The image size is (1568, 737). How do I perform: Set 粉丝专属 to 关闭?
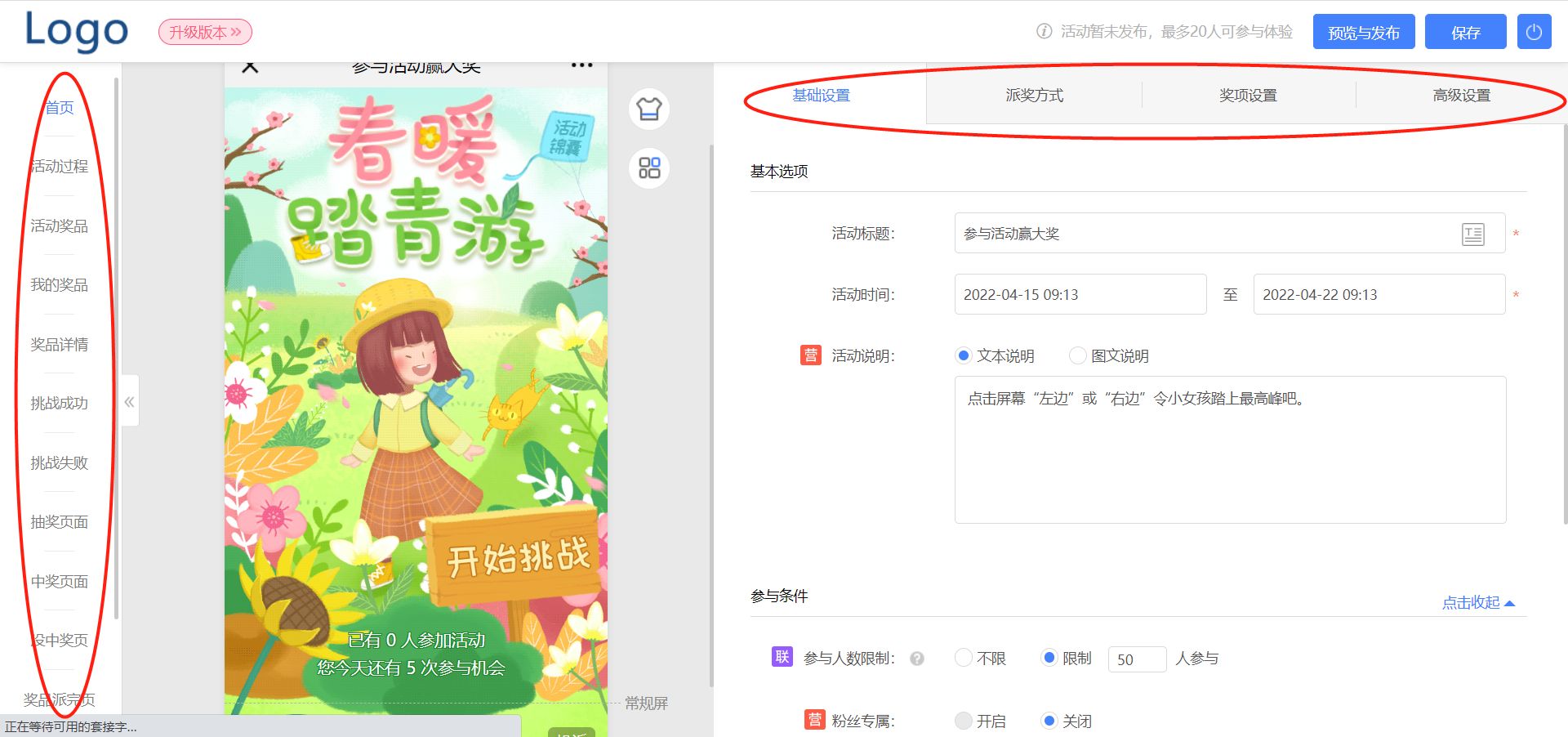[1067, 721]
